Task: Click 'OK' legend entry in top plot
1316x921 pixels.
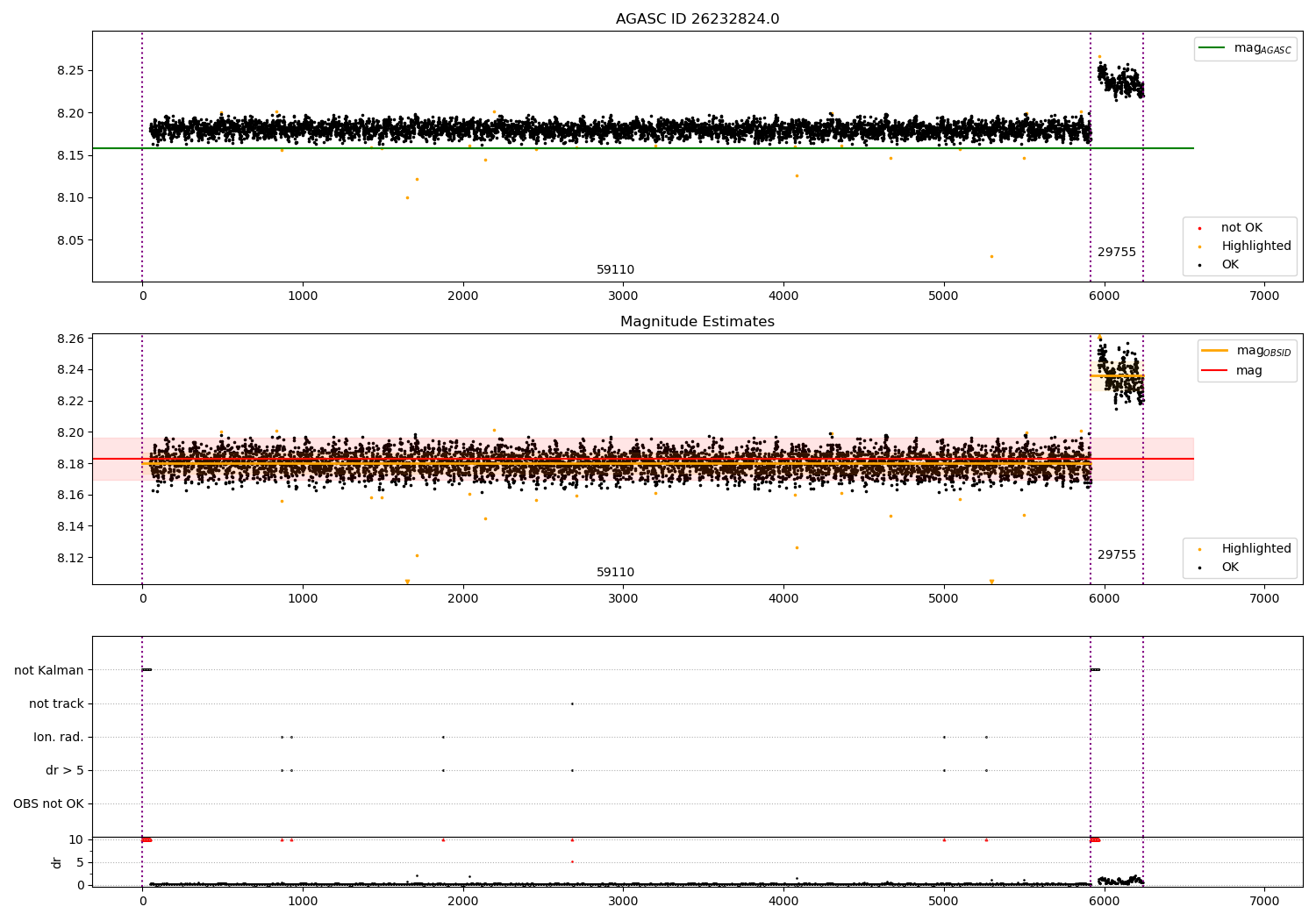Action: coord(1219,265)
